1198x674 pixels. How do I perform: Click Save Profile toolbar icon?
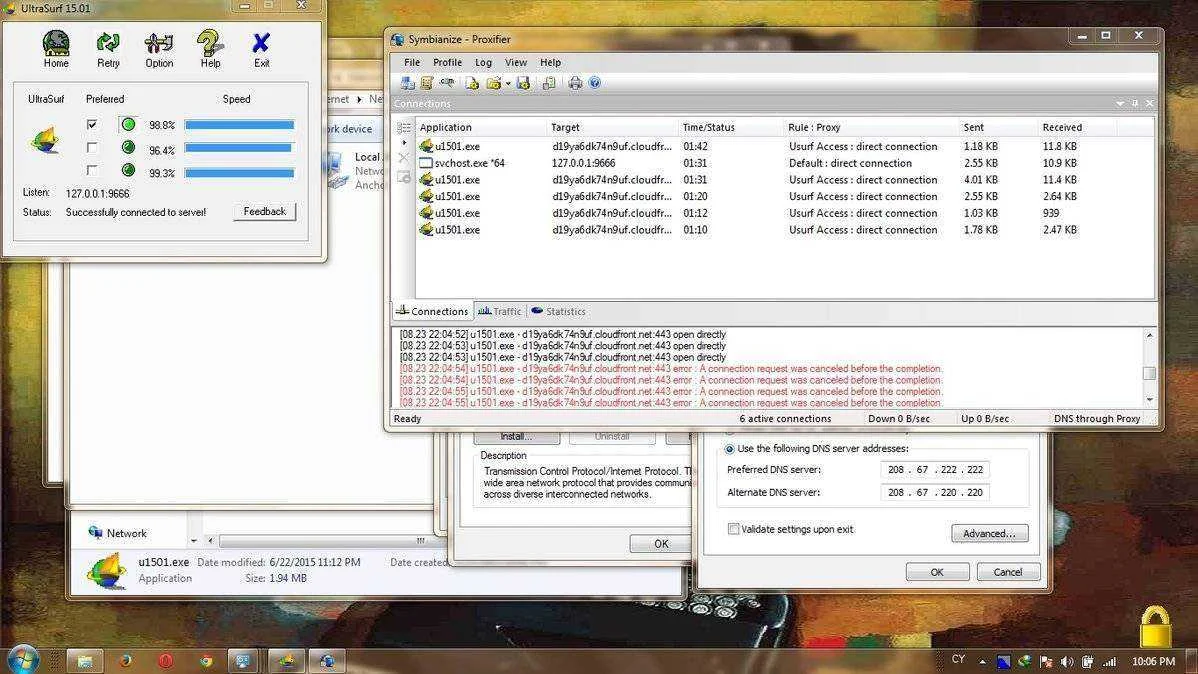point(523,83)
